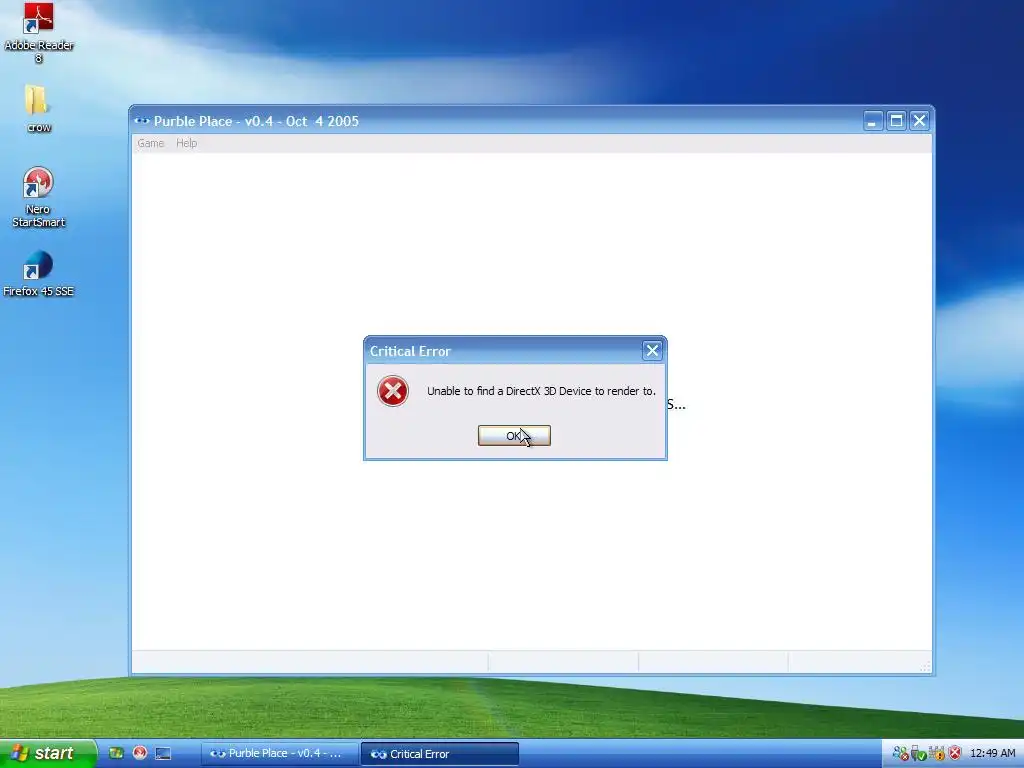This screenshot has height=768, width=1024.
Task: Switch to Critical Error taskbar button
Action: (440, 754)
